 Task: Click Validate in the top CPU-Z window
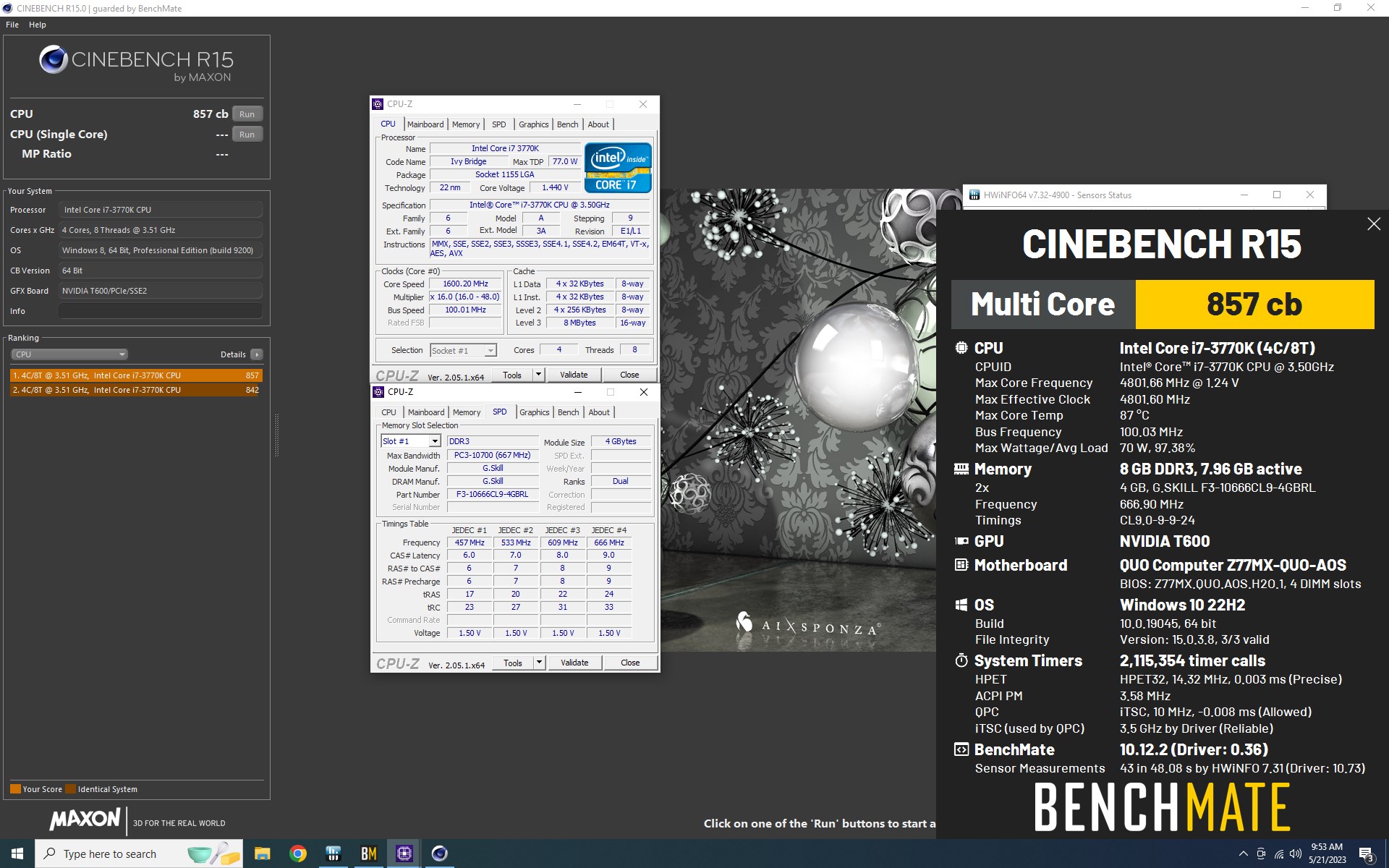click(574, 375)
